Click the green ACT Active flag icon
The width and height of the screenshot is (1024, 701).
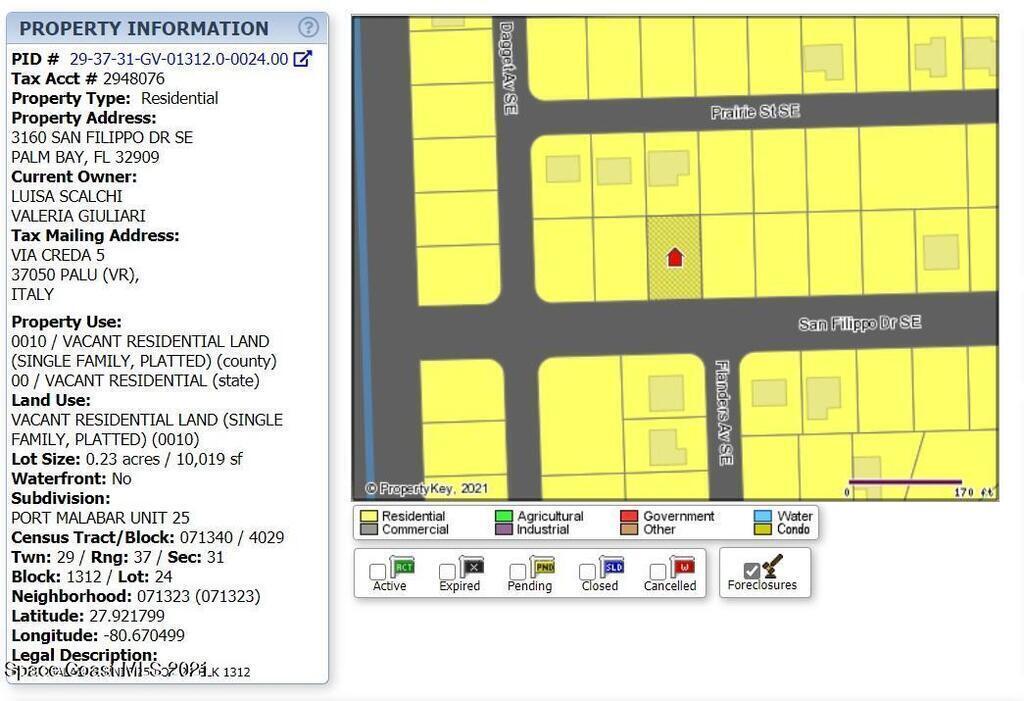[x=403, y=567]
